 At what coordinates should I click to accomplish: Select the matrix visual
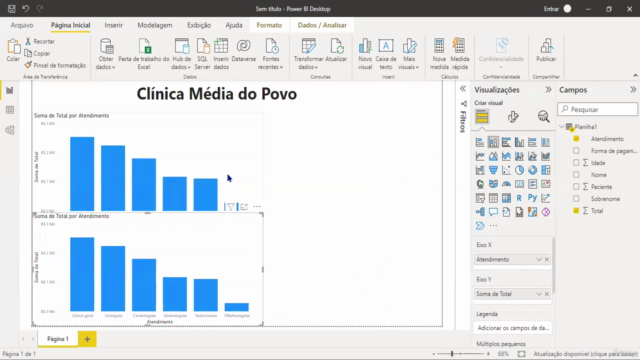[506, 198]
